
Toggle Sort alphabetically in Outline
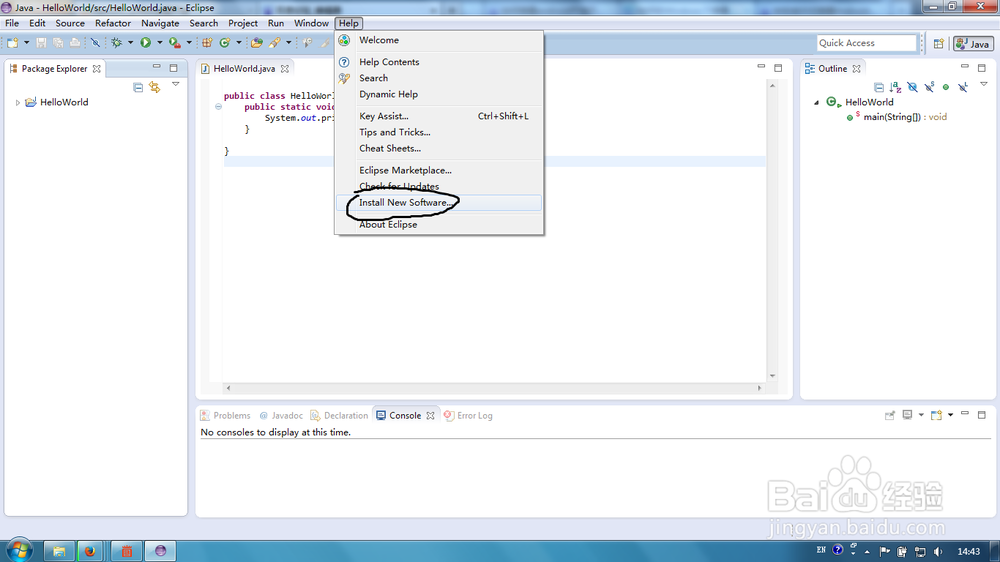click(x=895, y=87)
